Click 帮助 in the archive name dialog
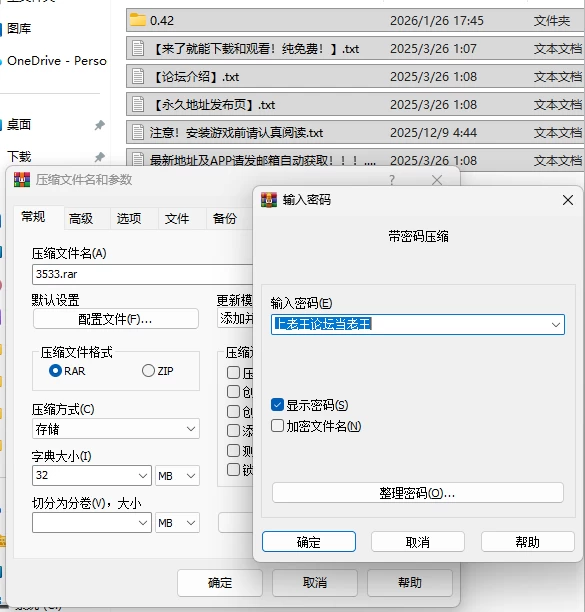 tap(410, 583)
